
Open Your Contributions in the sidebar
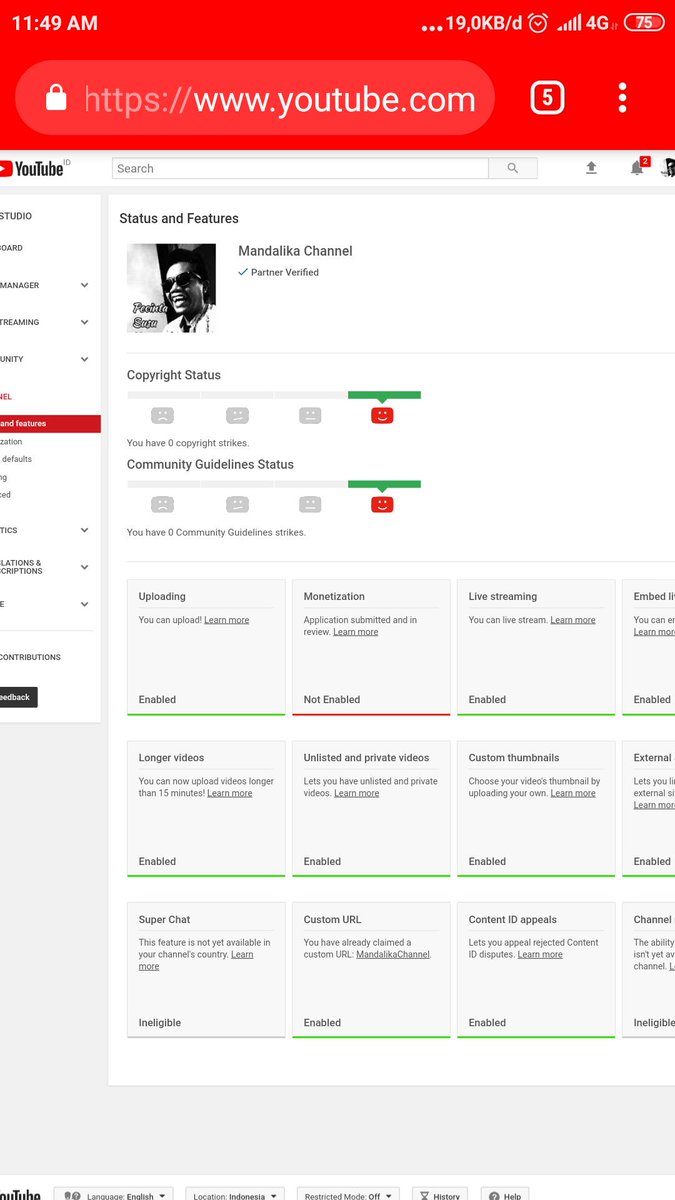point(31,657)
